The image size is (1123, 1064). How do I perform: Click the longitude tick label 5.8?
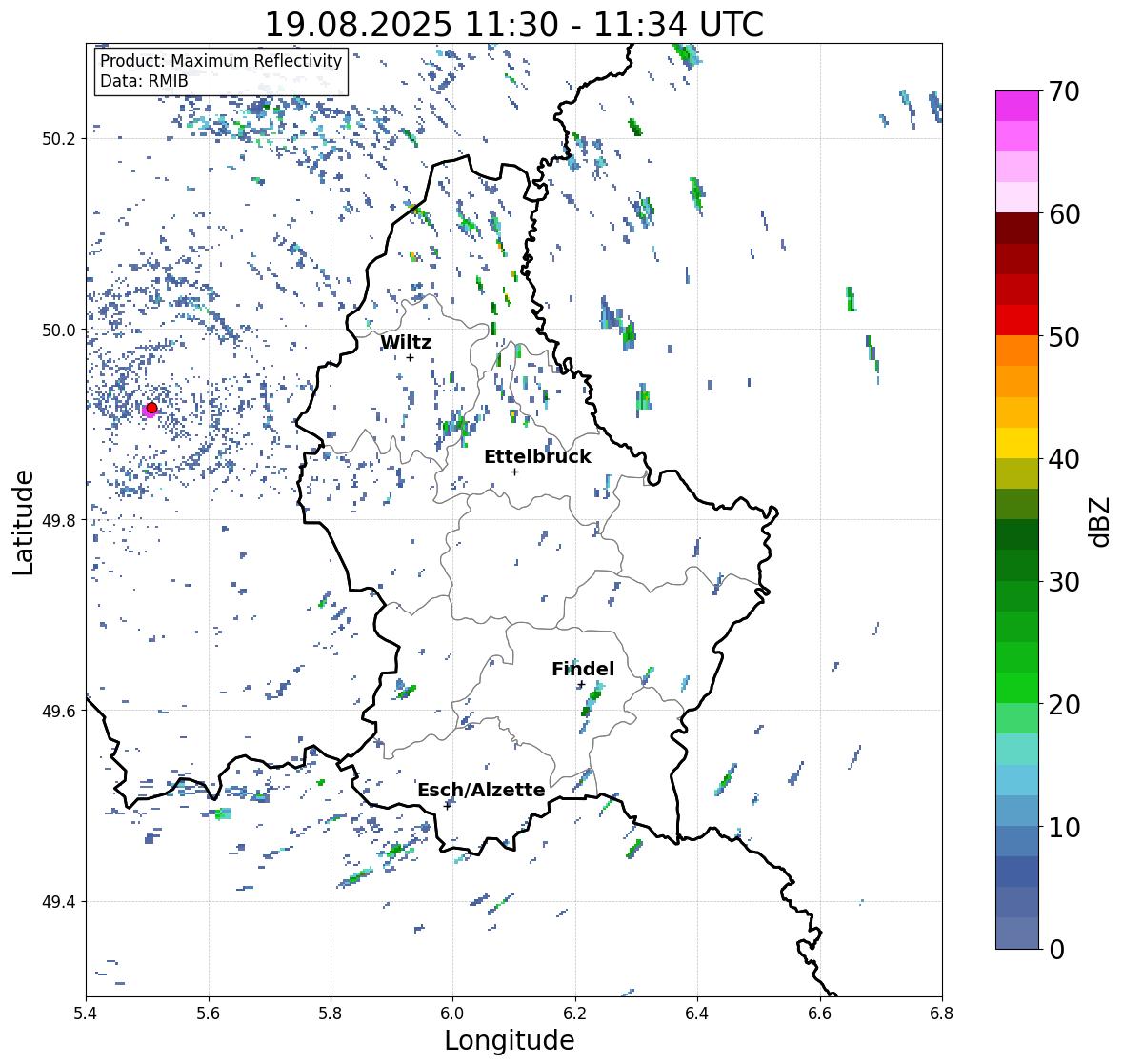click(x=331, y=1014)
